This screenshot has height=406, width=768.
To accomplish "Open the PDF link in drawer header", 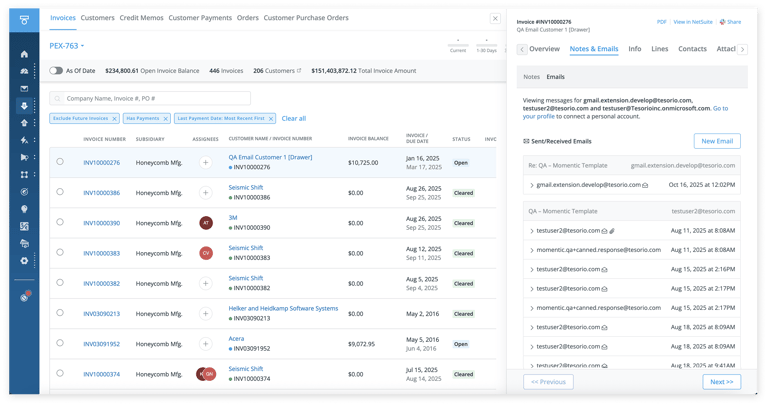I will (x=662, y=22).
